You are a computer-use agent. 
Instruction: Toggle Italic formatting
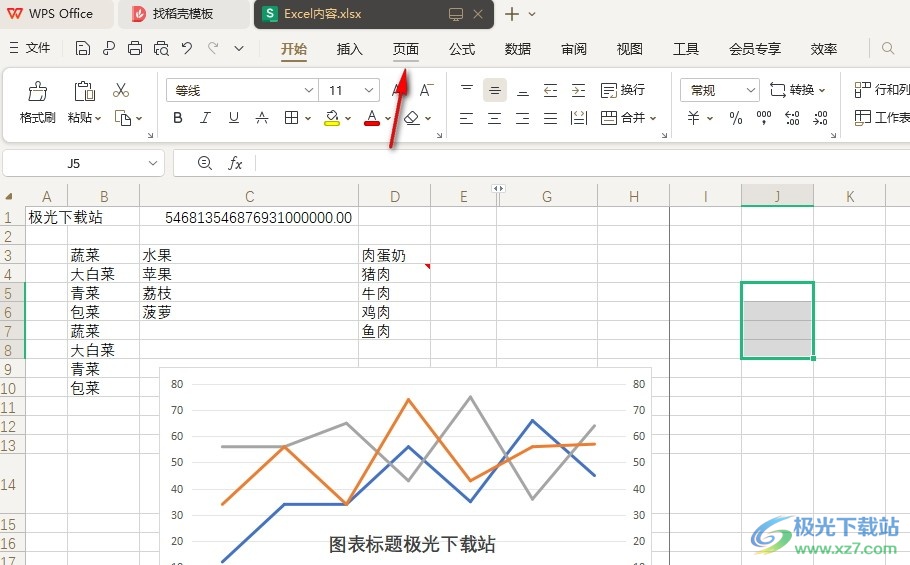(x=206, y=118)
